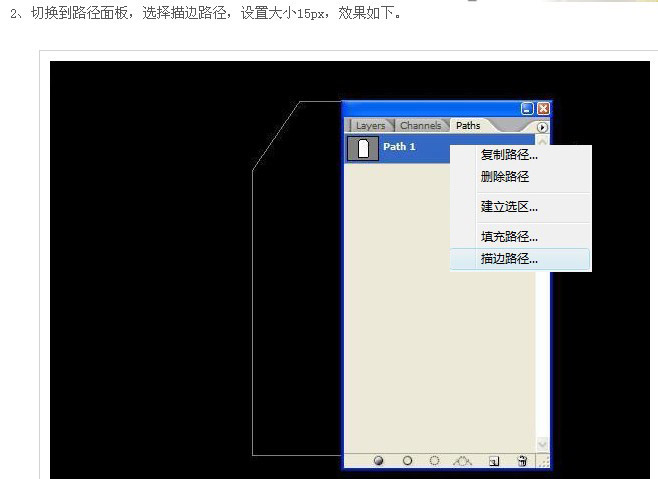Click make work path from selection icon

[x=463, y=461]
